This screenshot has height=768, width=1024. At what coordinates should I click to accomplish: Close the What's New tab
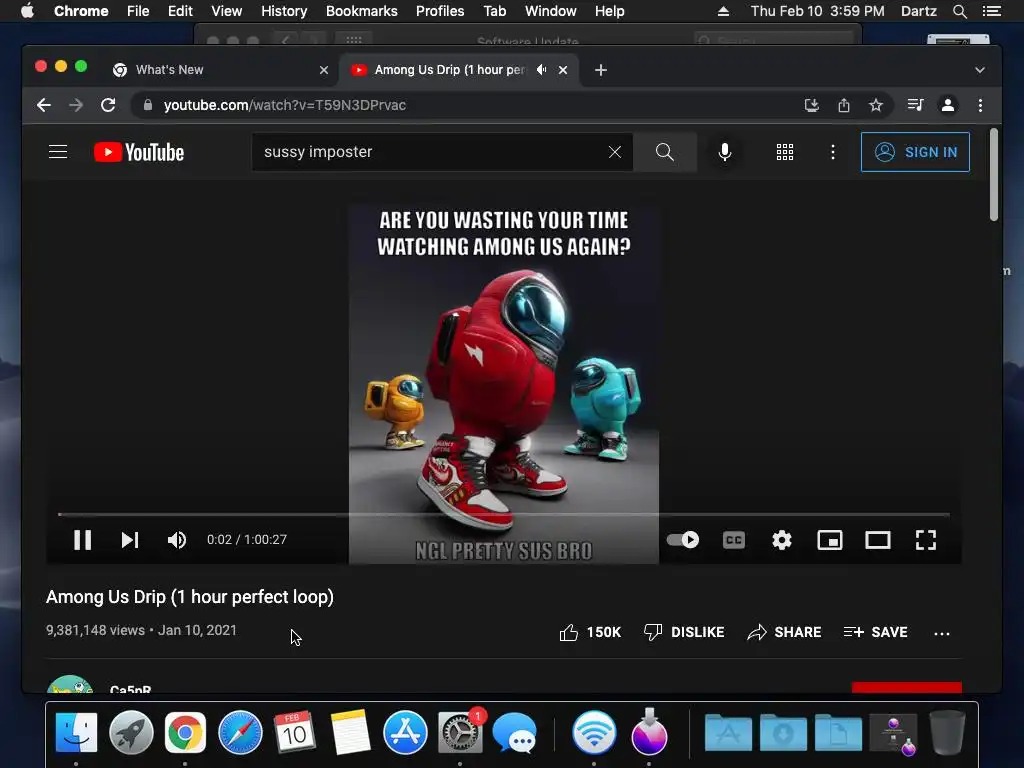[x=324, y=70]
